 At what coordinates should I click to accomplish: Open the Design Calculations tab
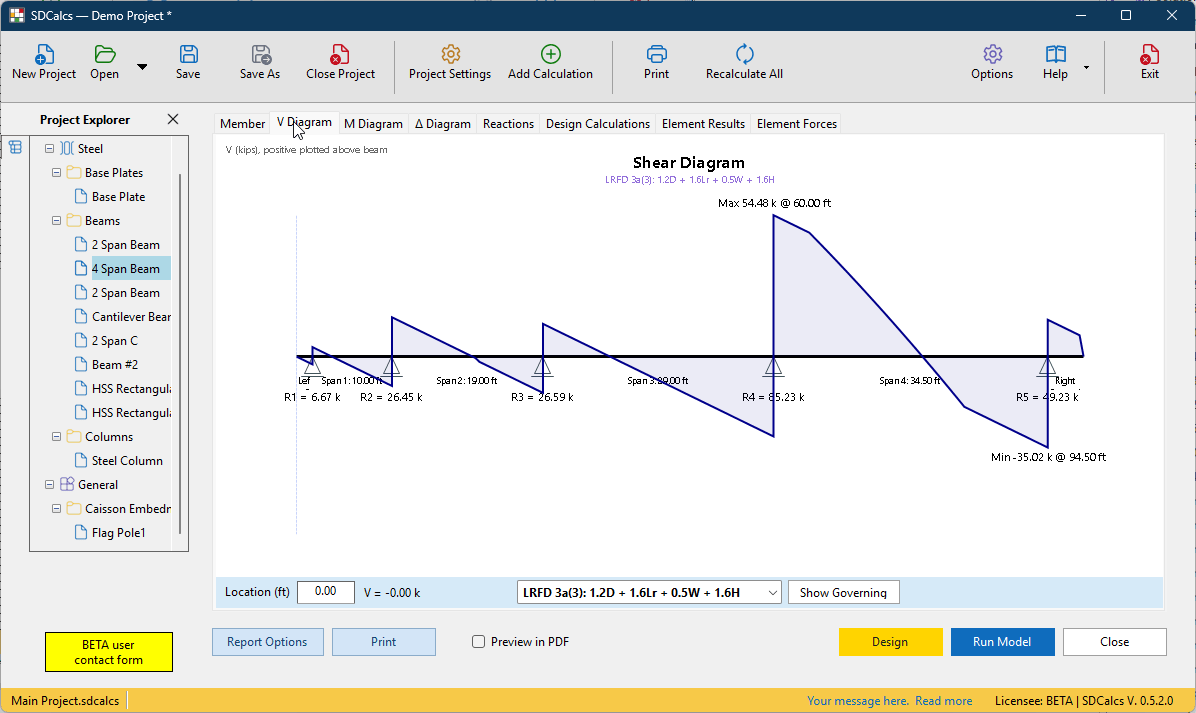(x=598, y=124)
